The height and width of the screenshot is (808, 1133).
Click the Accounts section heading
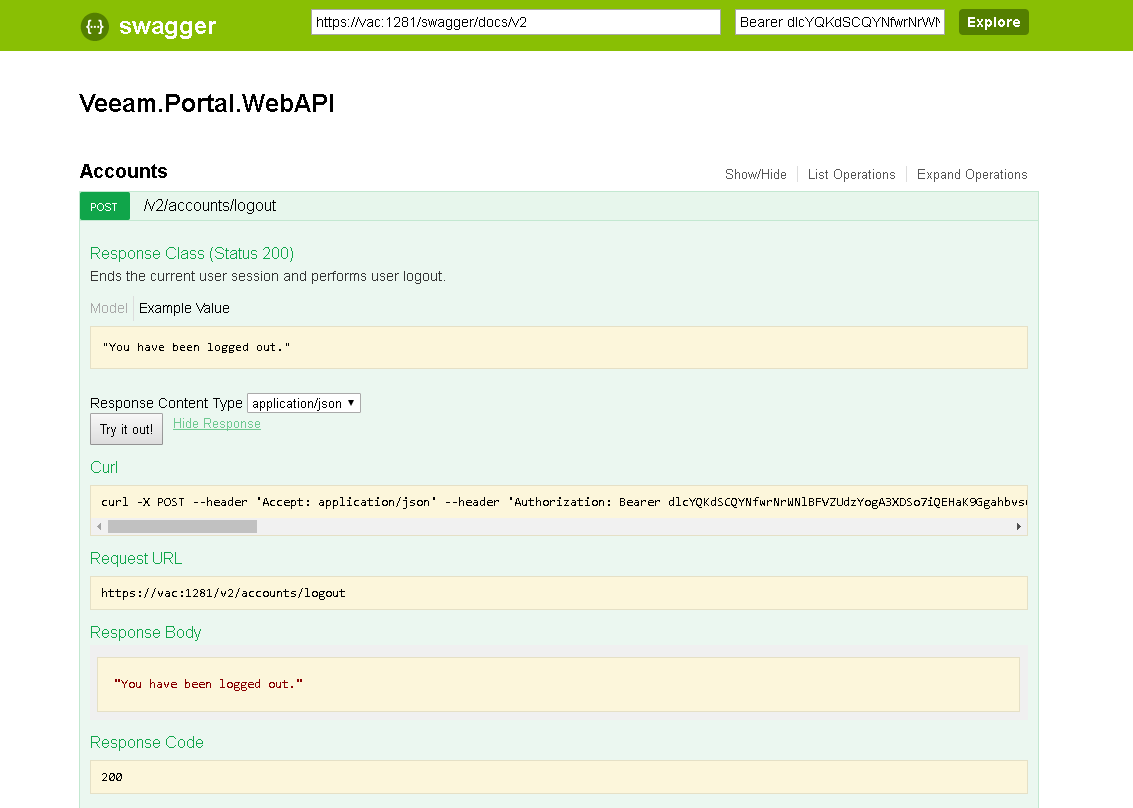tap(123, 171)
